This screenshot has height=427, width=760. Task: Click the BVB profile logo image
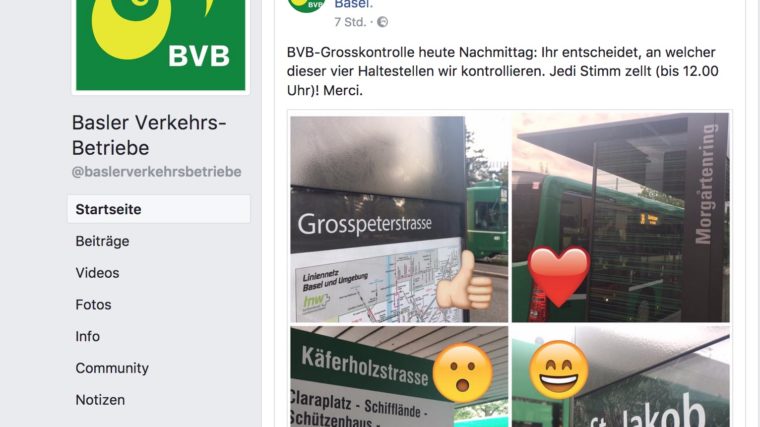[x=160, y=45]
